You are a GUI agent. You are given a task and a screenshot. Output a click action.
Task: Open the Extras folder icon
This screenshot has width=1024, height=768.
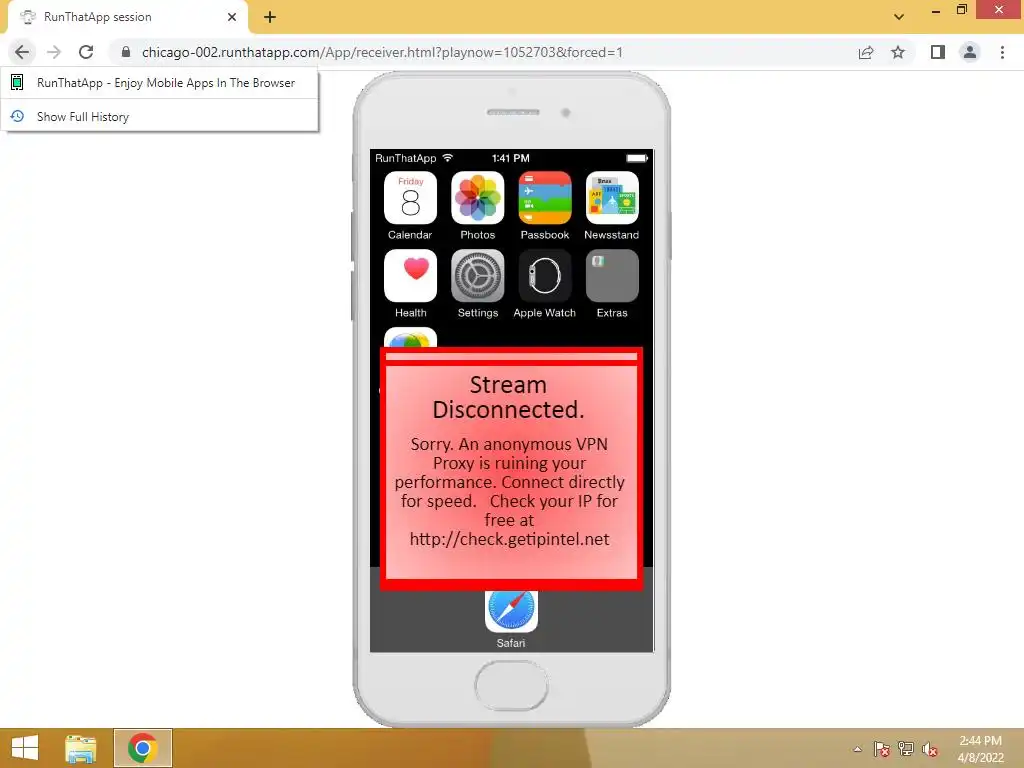pyautogui.click(x=612, y=276)
